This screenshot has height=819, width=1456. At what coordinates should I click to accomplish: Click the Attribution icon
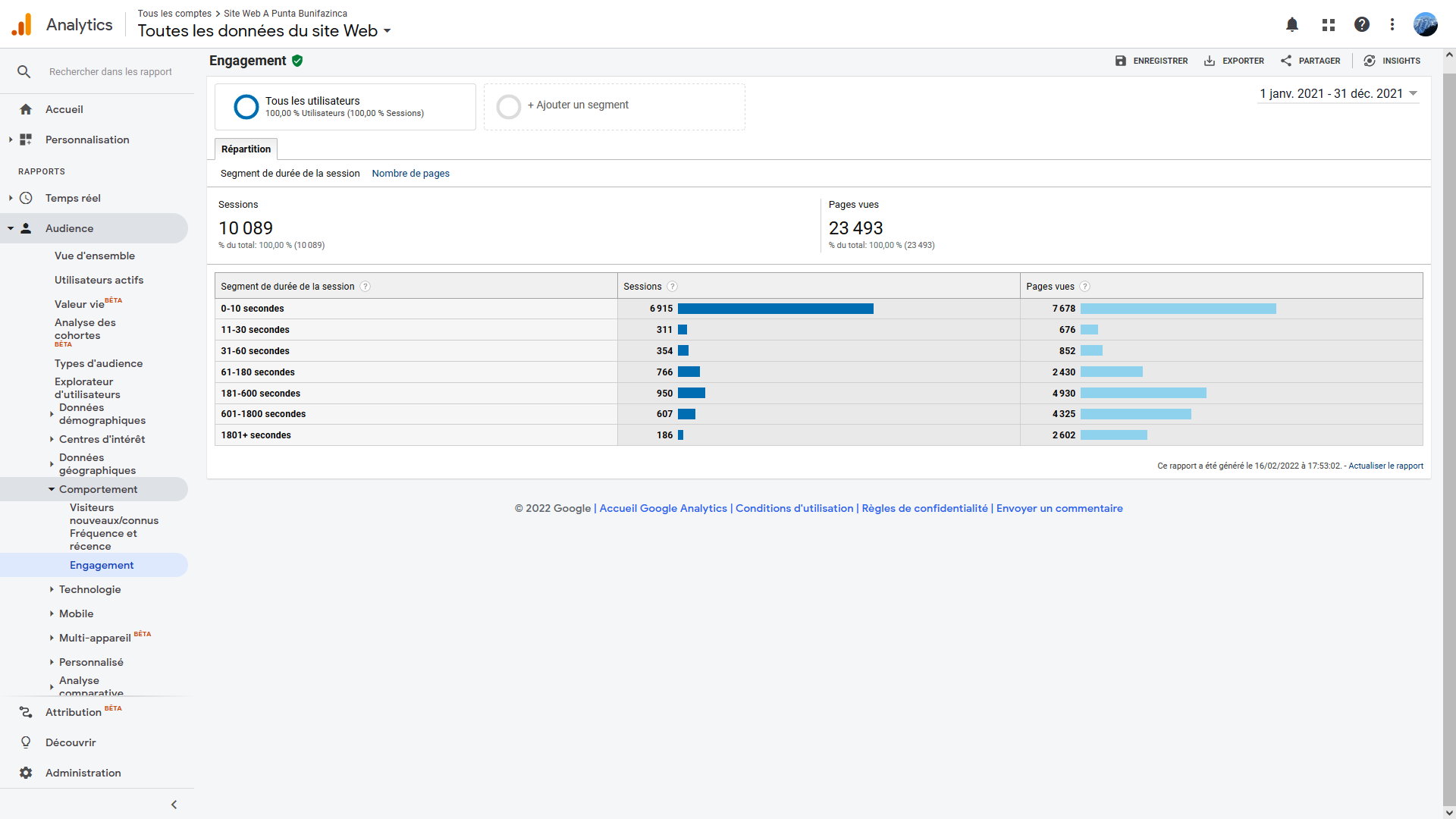tap(26, 712)
